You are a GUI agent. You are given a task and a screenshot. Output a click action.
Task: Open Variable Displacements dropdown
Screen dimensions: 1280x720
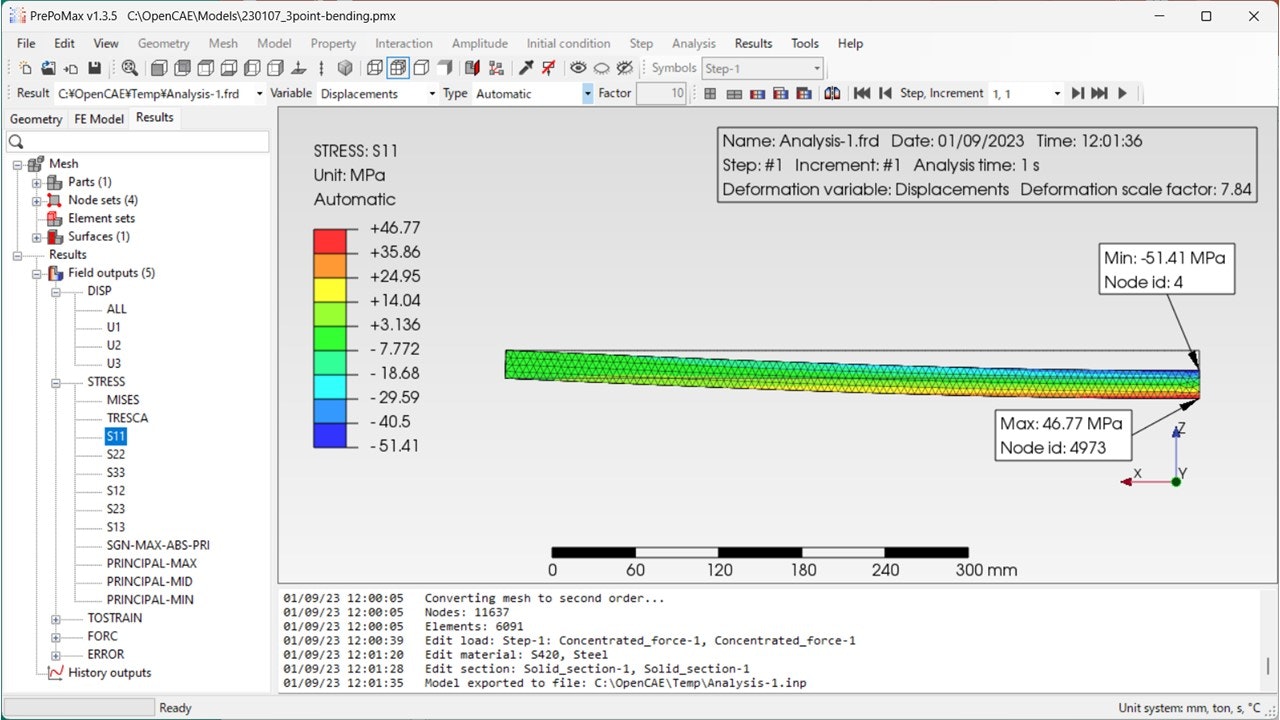click(x=432, y=94)
